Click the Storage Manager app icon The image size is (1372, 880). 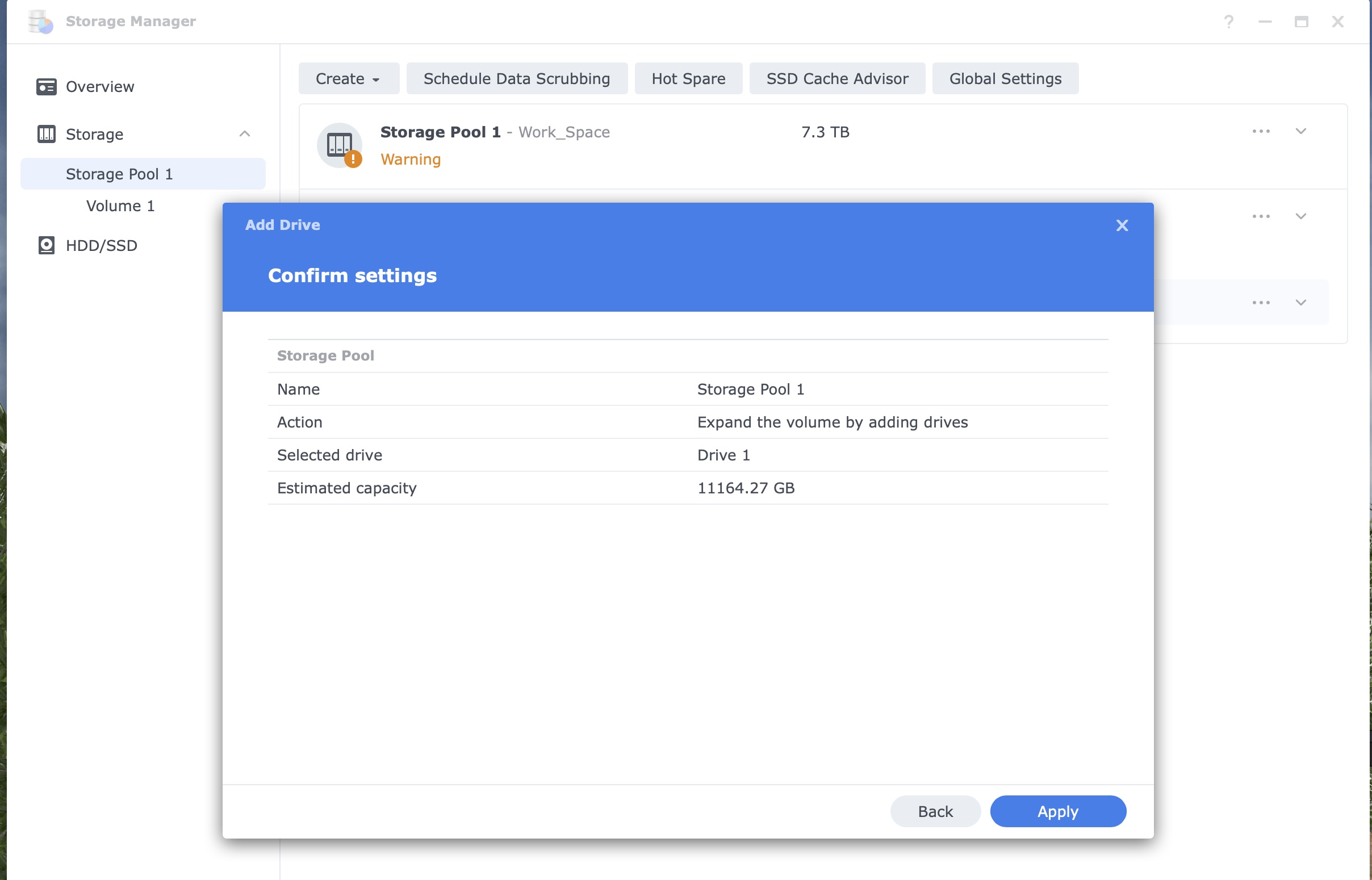click(40, 22)
